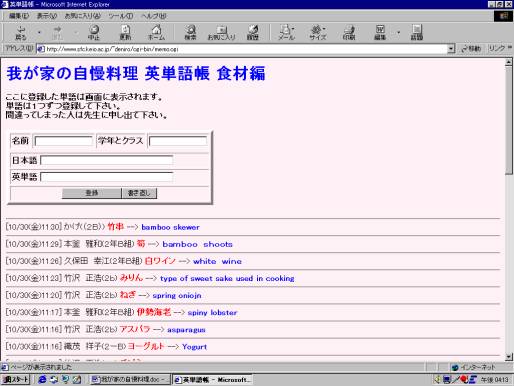Open the 表示 (View) menu
The width and height of the screenshot is (514, 386).
point(47,16)
